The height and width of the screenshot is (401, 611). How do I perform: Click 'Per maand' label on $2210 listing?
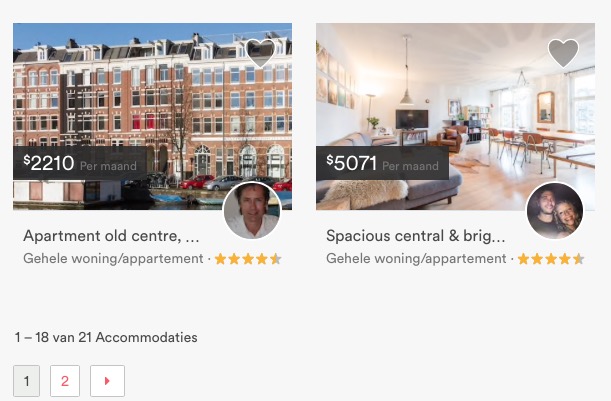pyautogui.click(x=108, y=166)
